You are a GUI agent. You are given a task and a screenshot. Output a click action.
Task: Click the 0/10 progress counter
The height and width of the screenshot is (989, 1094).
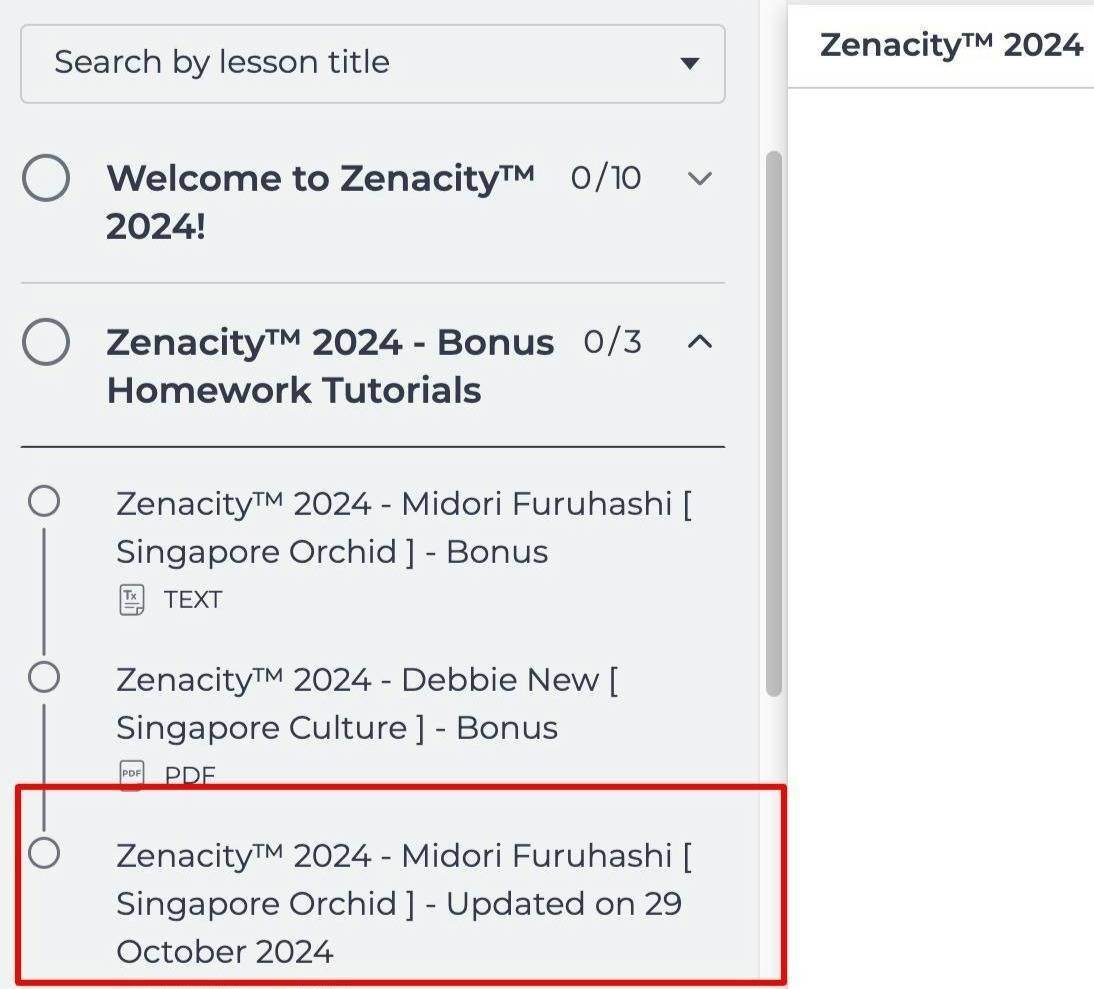606,178
